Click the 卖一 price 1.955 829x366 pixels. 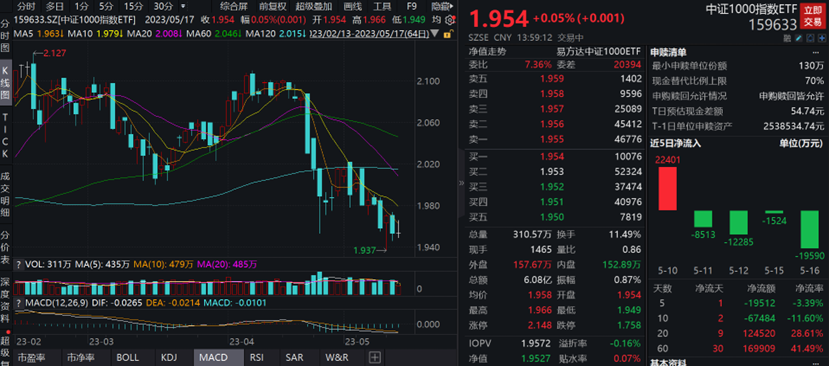[552, 140]
